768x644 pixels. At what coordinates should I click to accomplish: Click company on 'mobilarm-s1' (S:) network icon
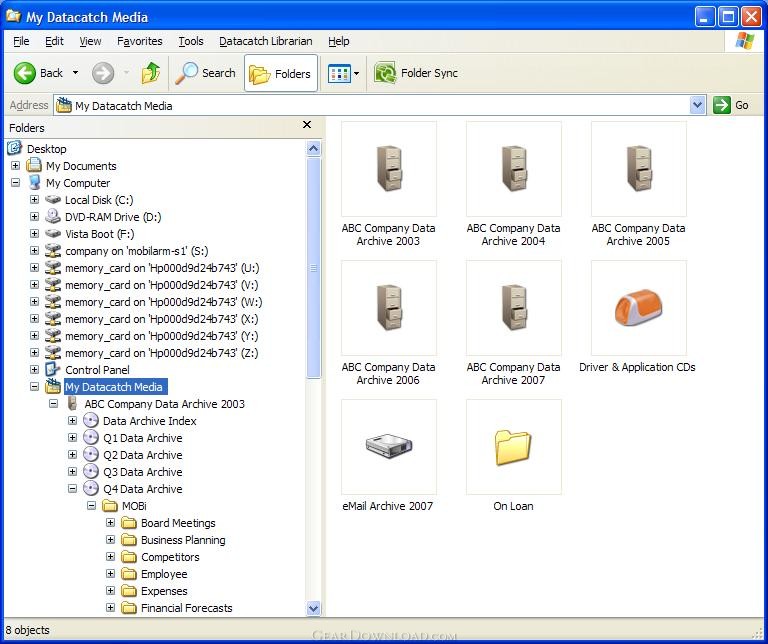[53, 251]
